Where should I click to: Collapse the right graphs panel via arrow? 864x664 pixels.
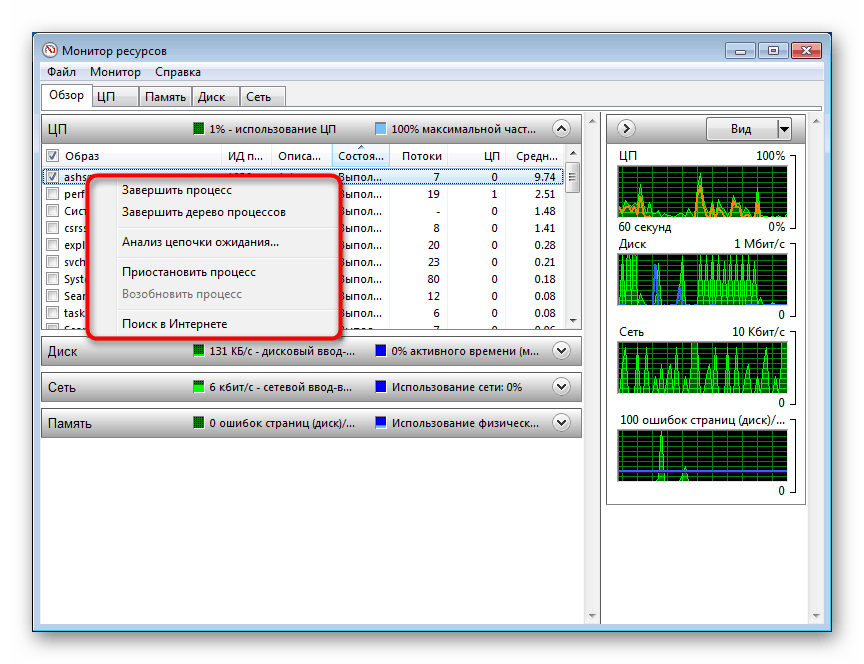point(625,128)
